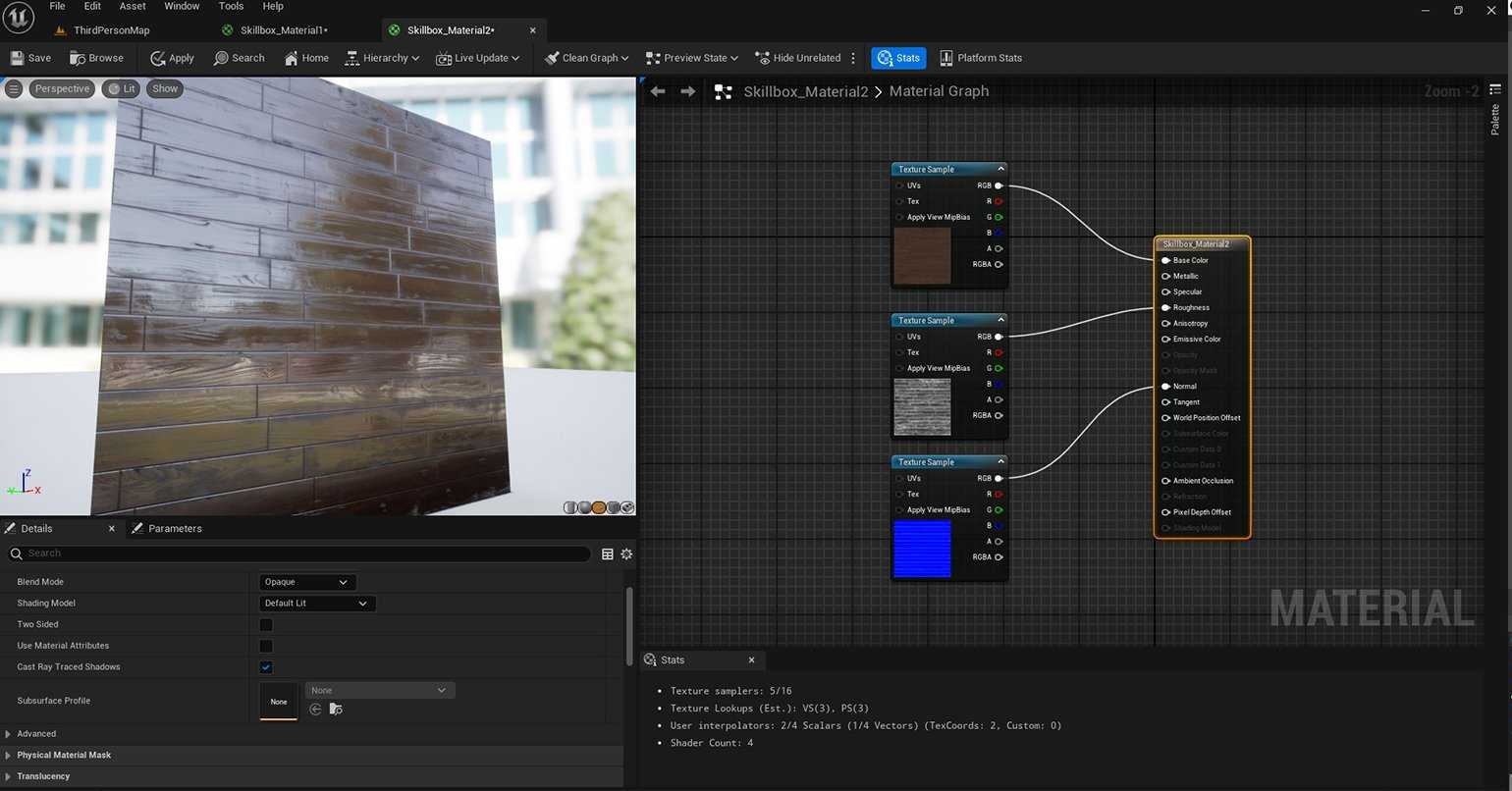Click the Lit view mode button
This screenshot has height=791, width=1512.
(x=122, y=88)
